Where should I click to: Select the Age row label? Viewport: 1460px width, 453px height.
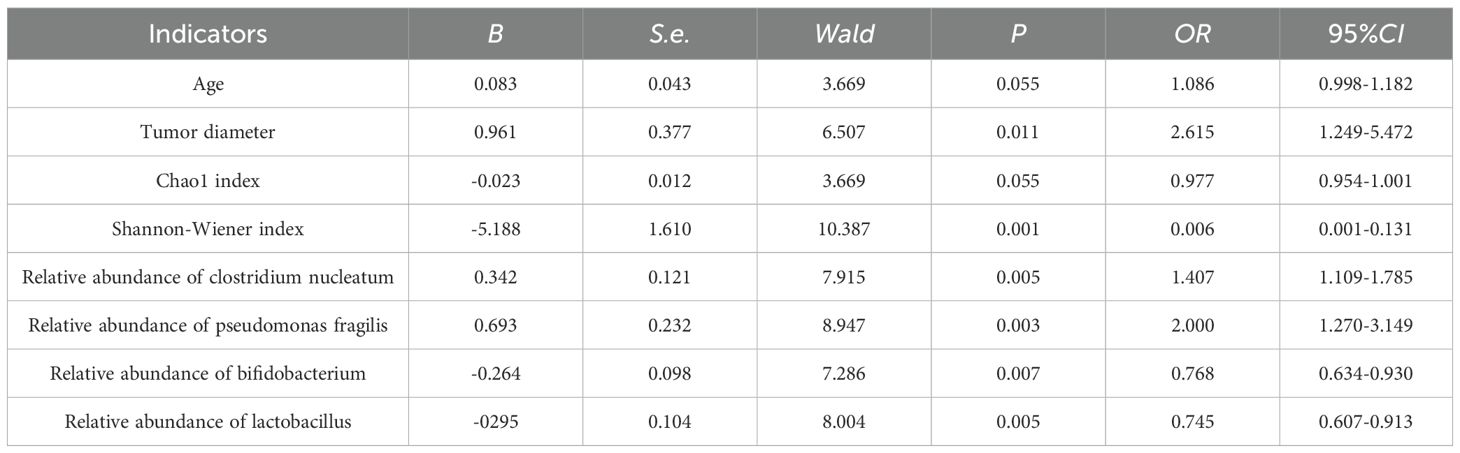pos(208,84)
